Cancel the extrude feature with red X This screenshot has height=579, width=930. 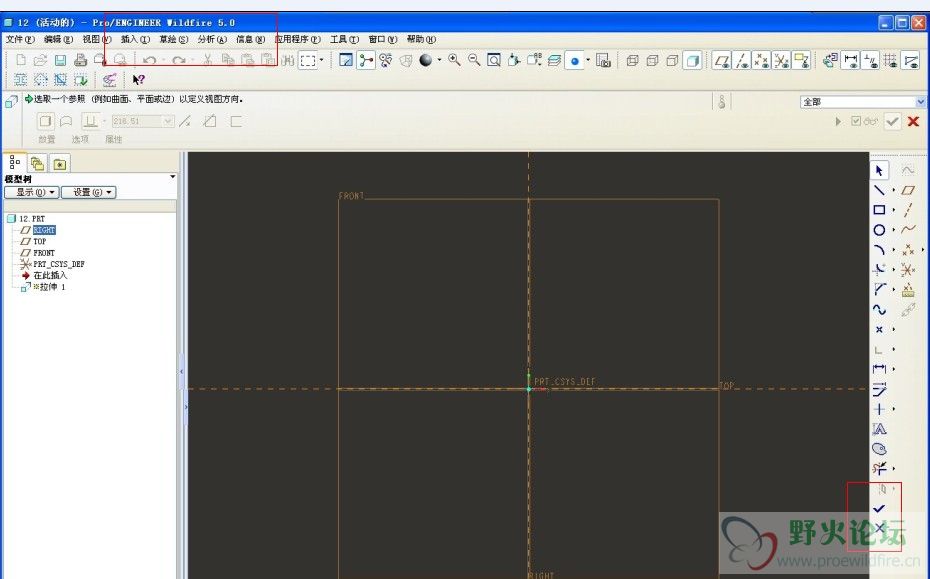[913, 122]
